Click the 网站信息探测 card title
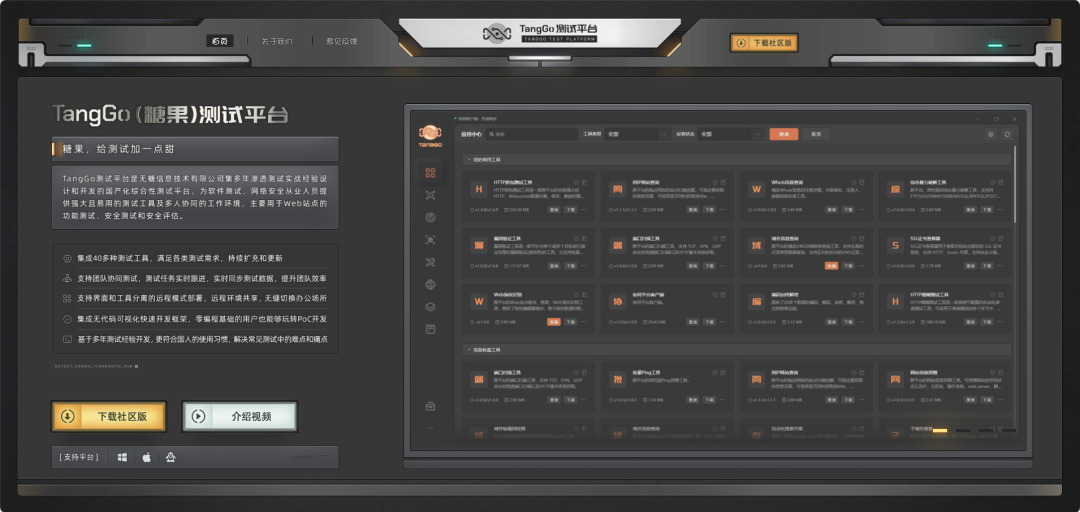The width and height of the screenshot is (1080, 512). [x=924, y=371]
